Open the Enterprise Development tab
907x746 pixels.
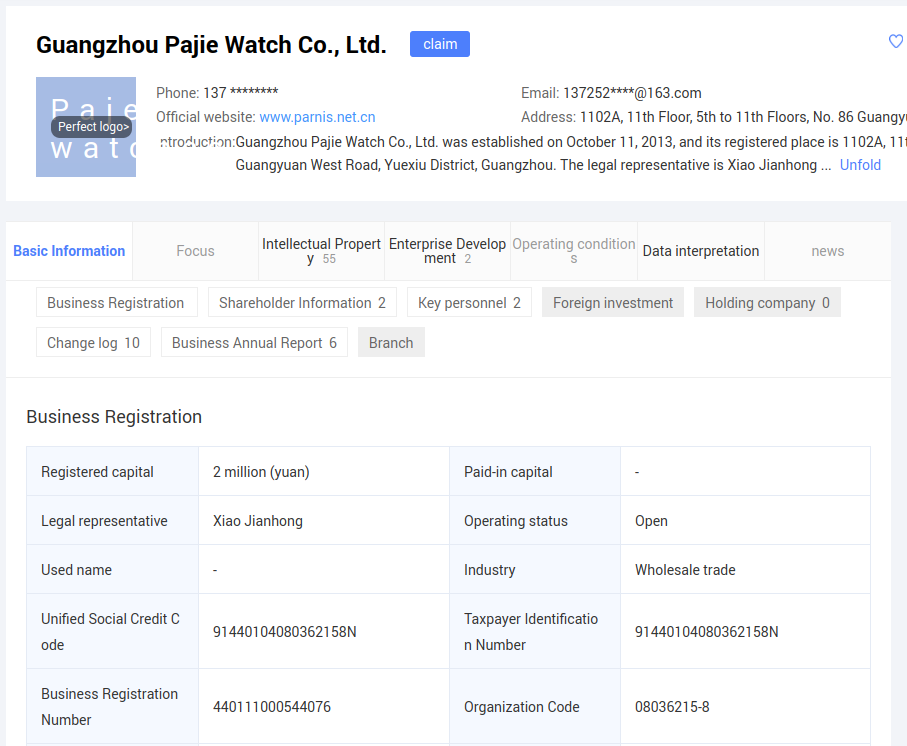(x=447, y=251)
